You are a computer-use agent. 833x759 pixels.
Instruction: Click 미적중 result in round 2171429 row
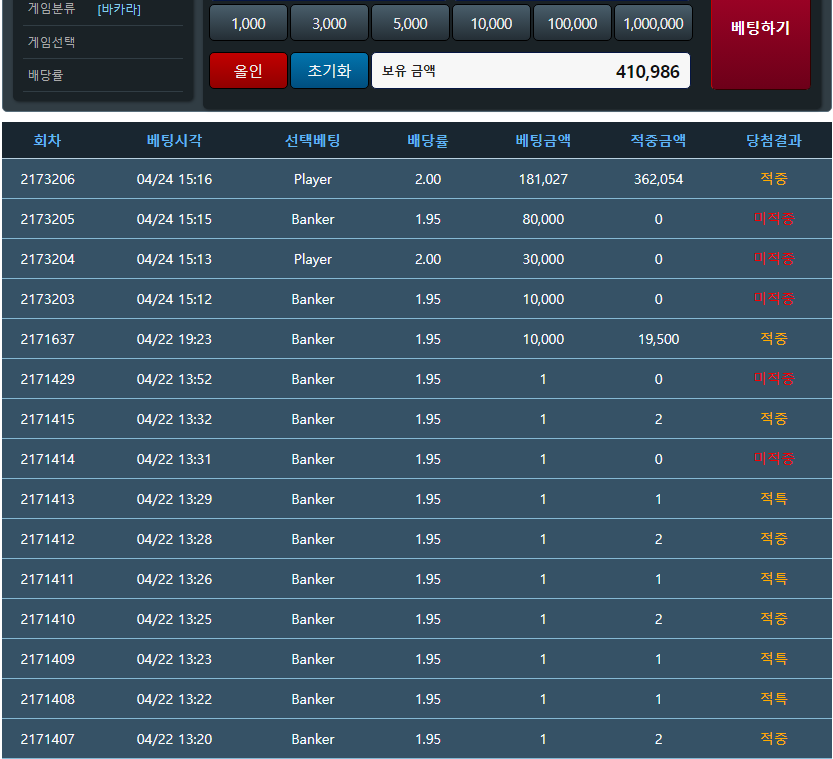pyautogui.click(x=774, y=378)
